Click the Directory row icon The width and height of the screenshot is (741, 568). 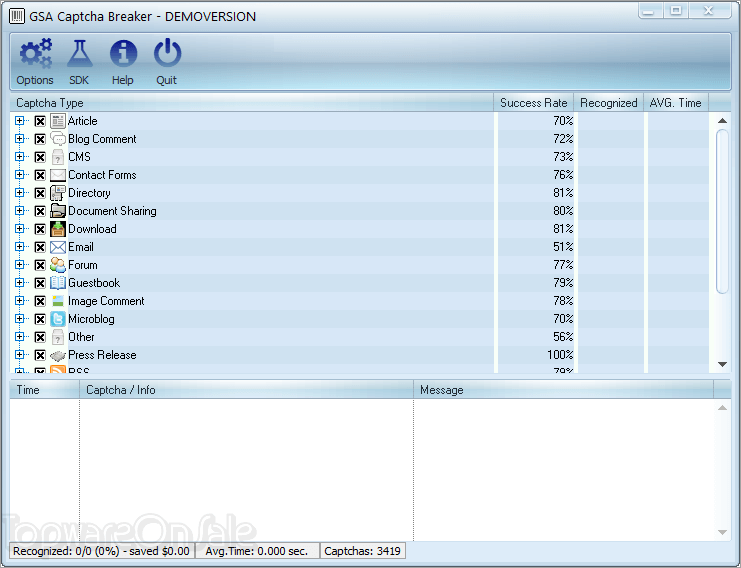pyautogui.click(x=58, y=193)
